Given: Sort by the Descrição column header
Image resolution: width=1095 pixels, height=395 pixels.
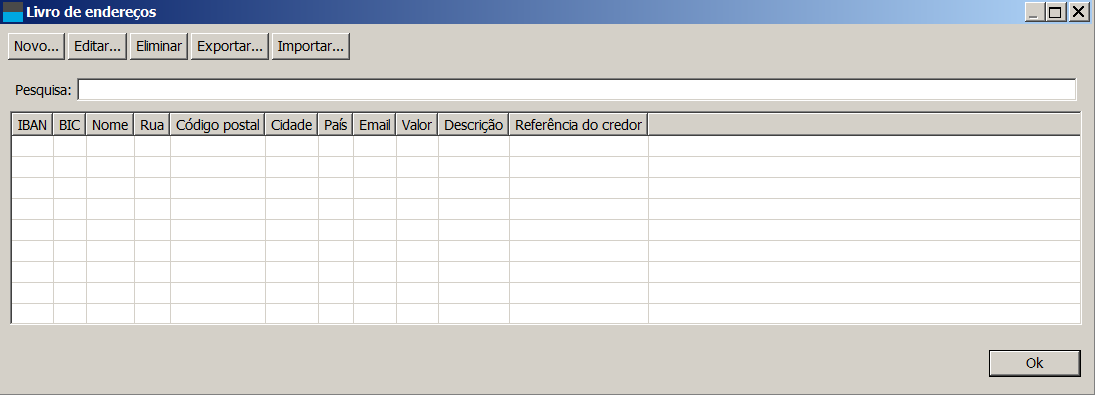Looking at the screenshot, I should click(x=474, y=125).
